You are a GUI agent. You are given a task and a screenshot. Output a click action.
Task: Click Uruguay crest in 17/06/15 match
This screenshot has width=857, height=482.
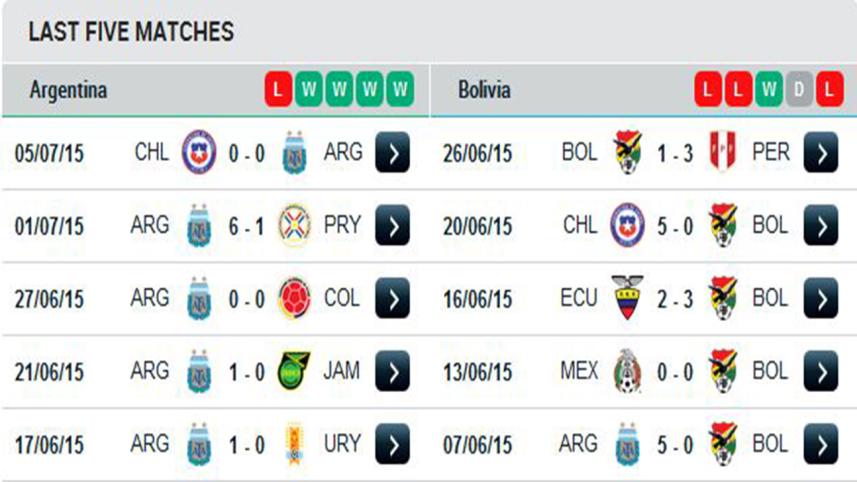click(x=294, y=444)
